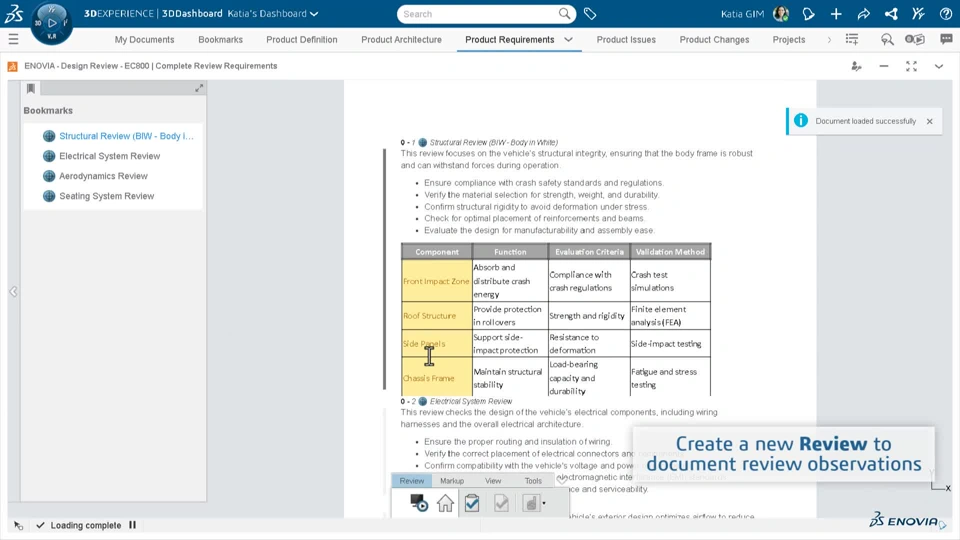Open the tools/utilities icon in top bar
The height and width of the screenshot is (540, 960).
click(x=918, y=13)
